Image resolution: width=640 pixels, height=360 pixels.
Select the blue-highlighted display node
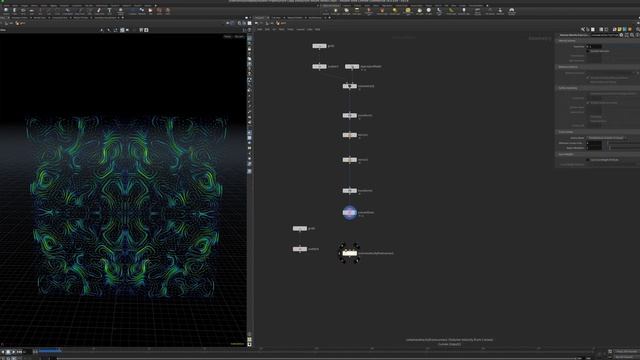click(349, 213)
